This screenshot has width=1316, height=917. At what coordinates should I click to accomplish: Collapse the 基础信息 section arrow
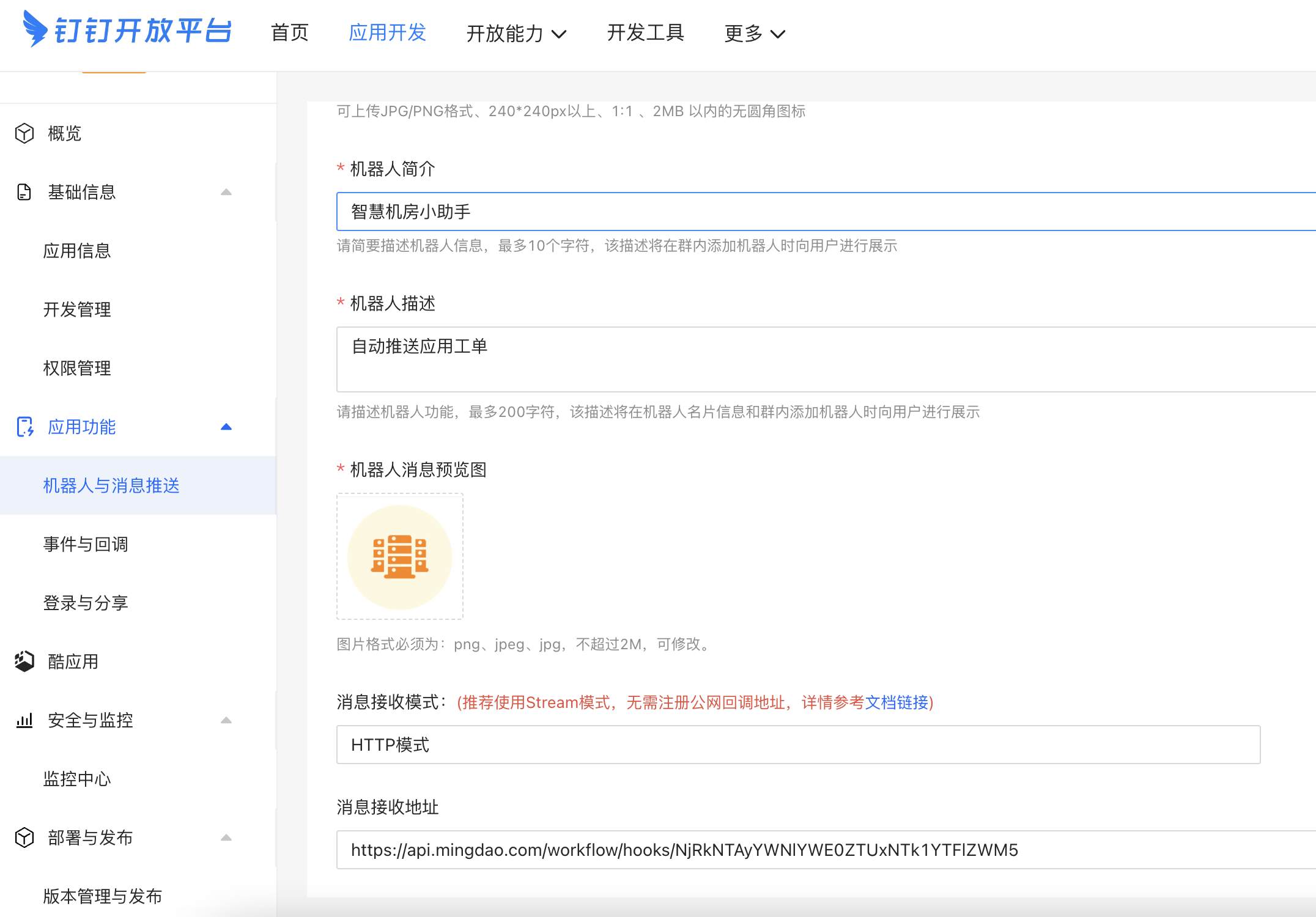226,192
